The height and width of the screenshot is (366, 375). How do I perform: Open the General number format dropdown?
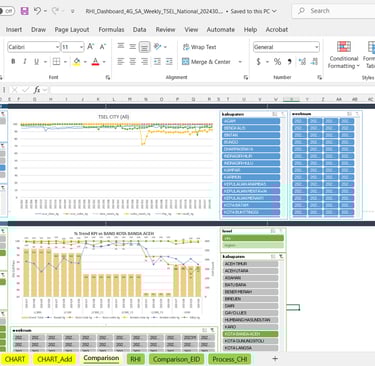tap(316, 47)
